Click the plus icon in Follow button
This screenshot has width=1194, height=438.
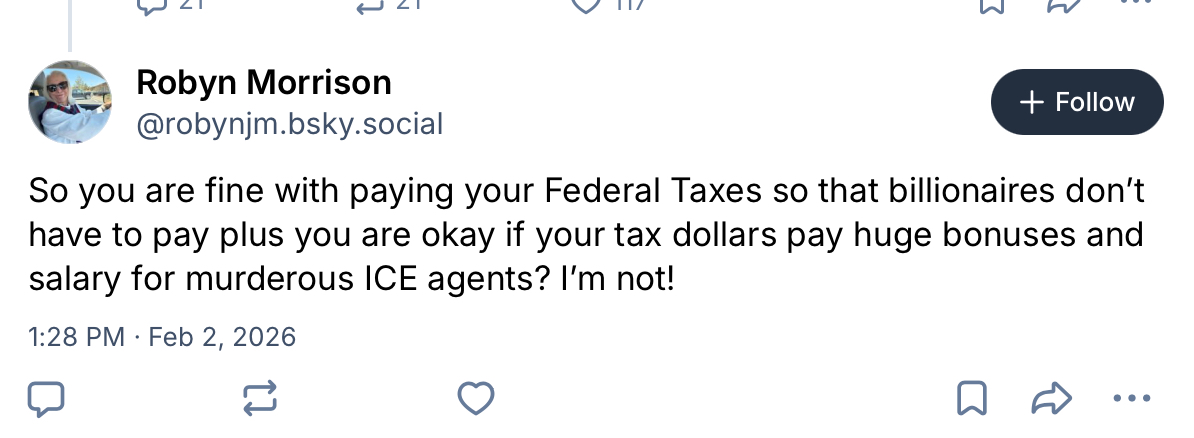click(x=1029, y=102)
